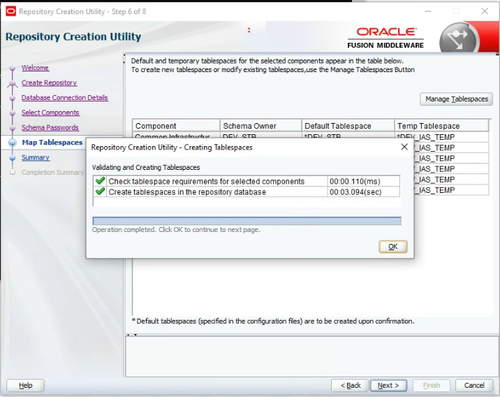500x397 pixels.
Task: Click the Help button
Action: (x=25, y=386)
